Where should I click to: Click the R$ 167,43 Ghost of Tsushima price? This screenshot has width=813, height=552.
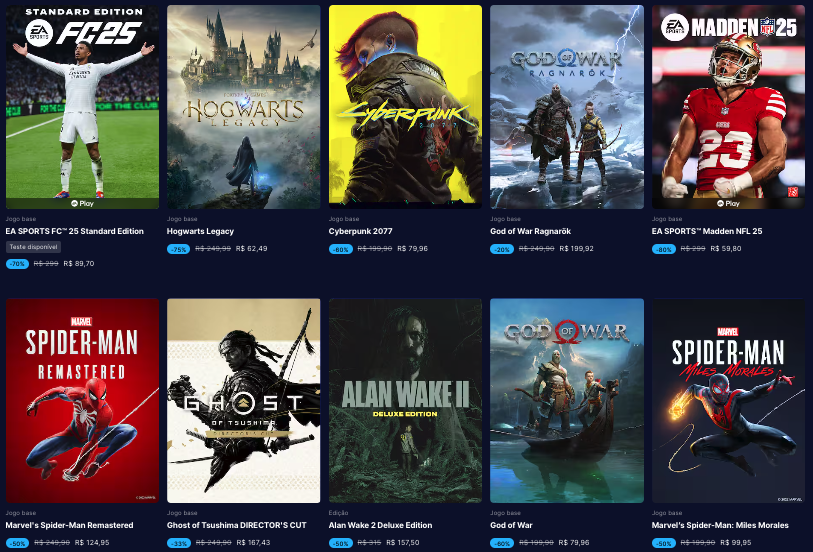(254, 543)
